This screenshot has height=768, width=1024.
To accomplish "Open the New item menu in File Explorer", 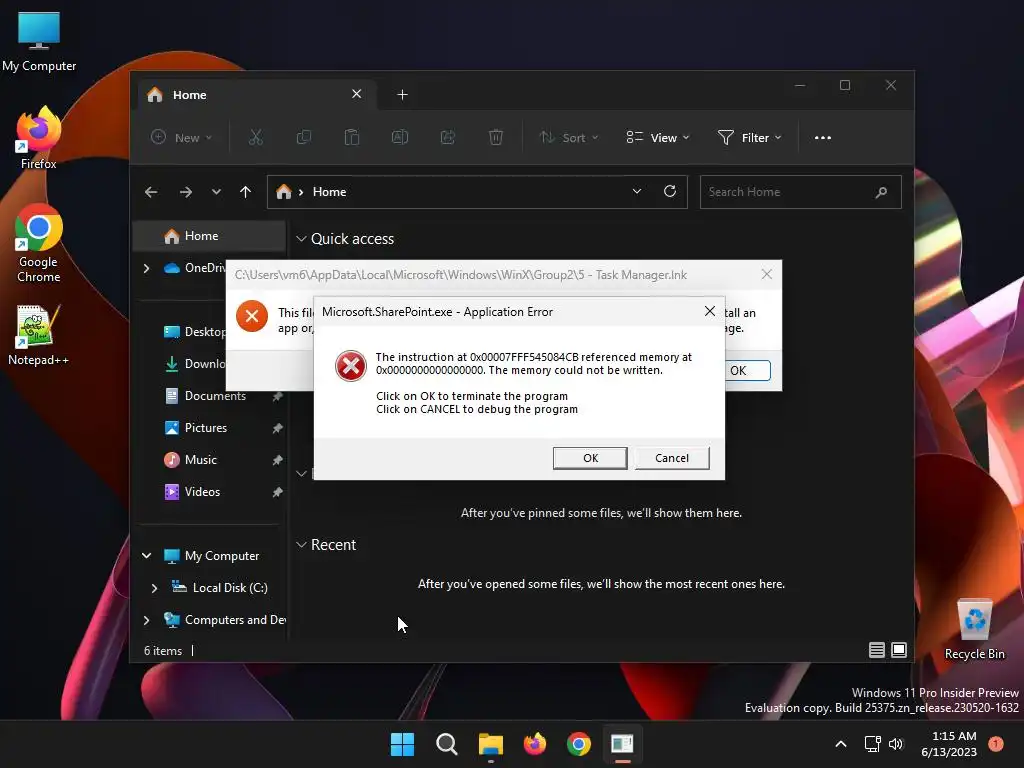I will 182,137.
